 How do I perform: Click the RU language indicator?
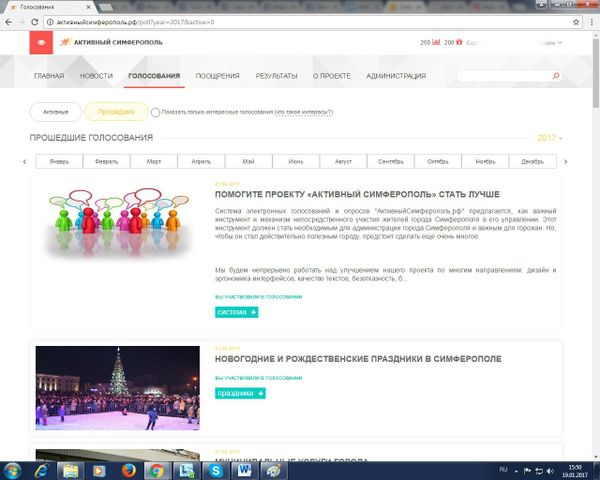(x=503, y=470)
